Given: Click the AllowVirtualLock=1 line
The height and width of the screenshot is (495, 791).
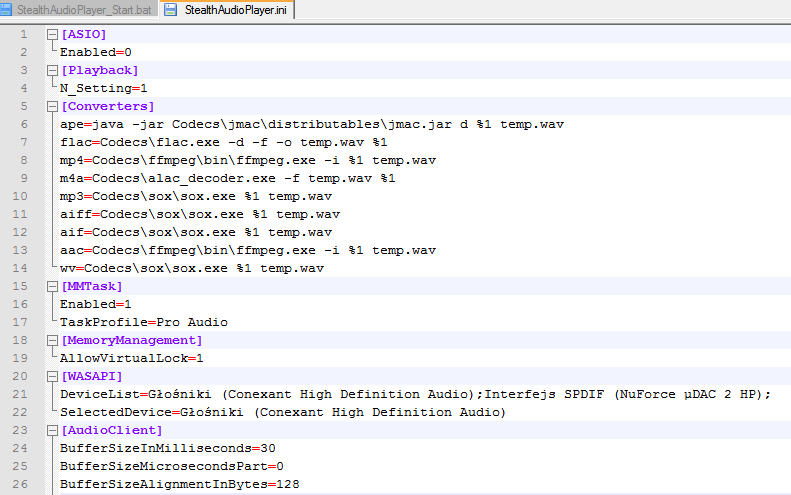Looking at the screenshot, I should (132, 359).
